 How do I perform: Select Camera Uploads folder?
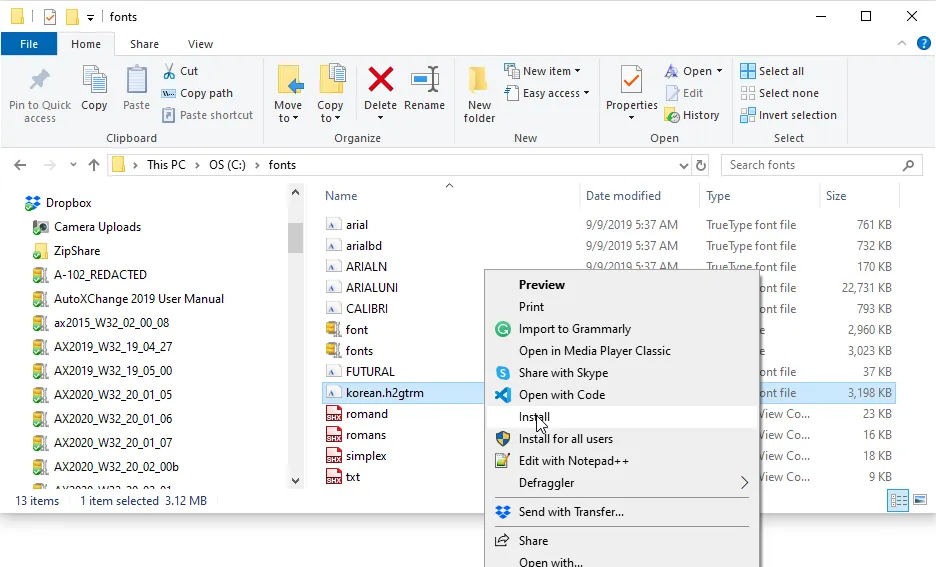coord(87,227)
